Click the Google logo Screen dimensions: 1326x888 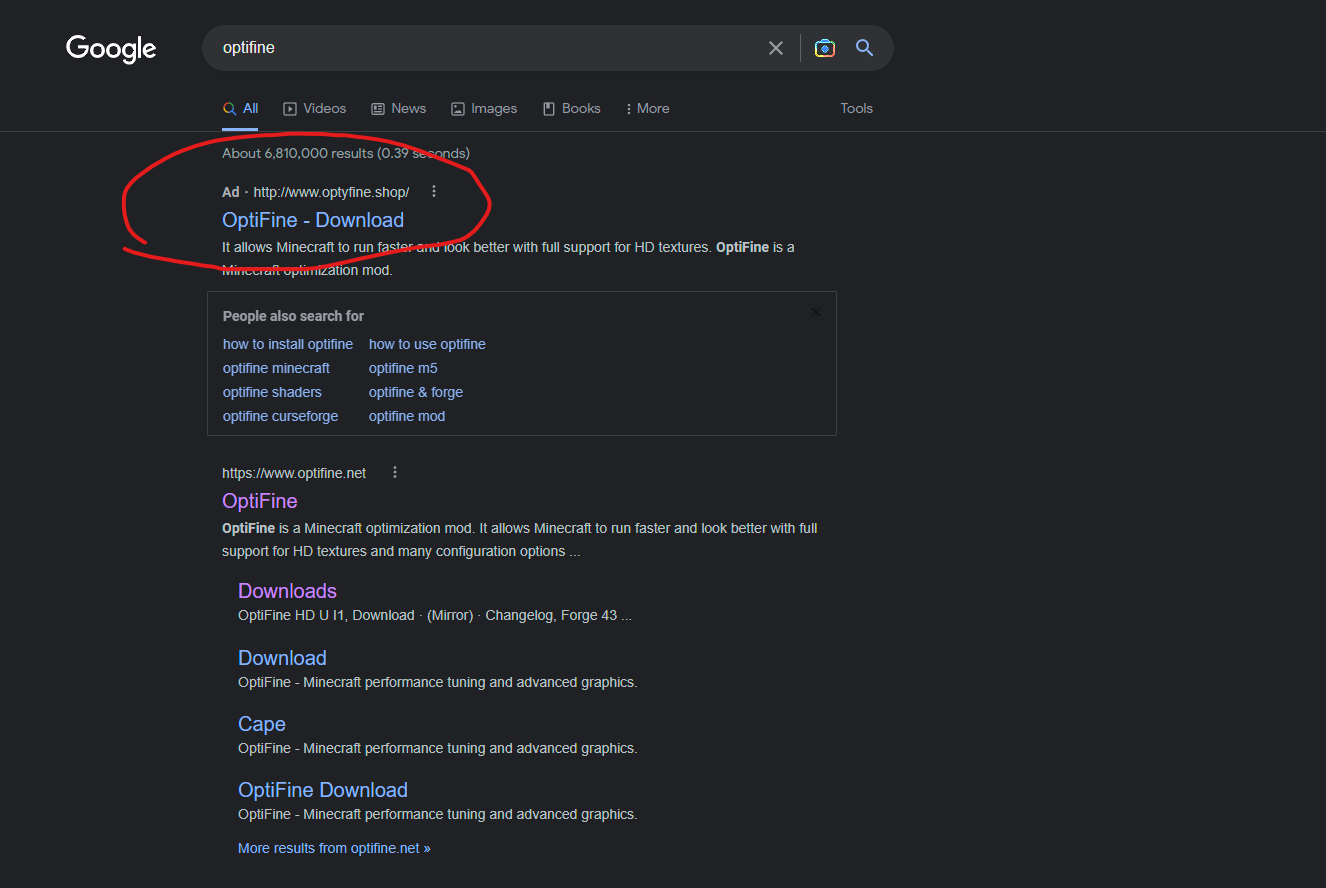pos(111,49)
